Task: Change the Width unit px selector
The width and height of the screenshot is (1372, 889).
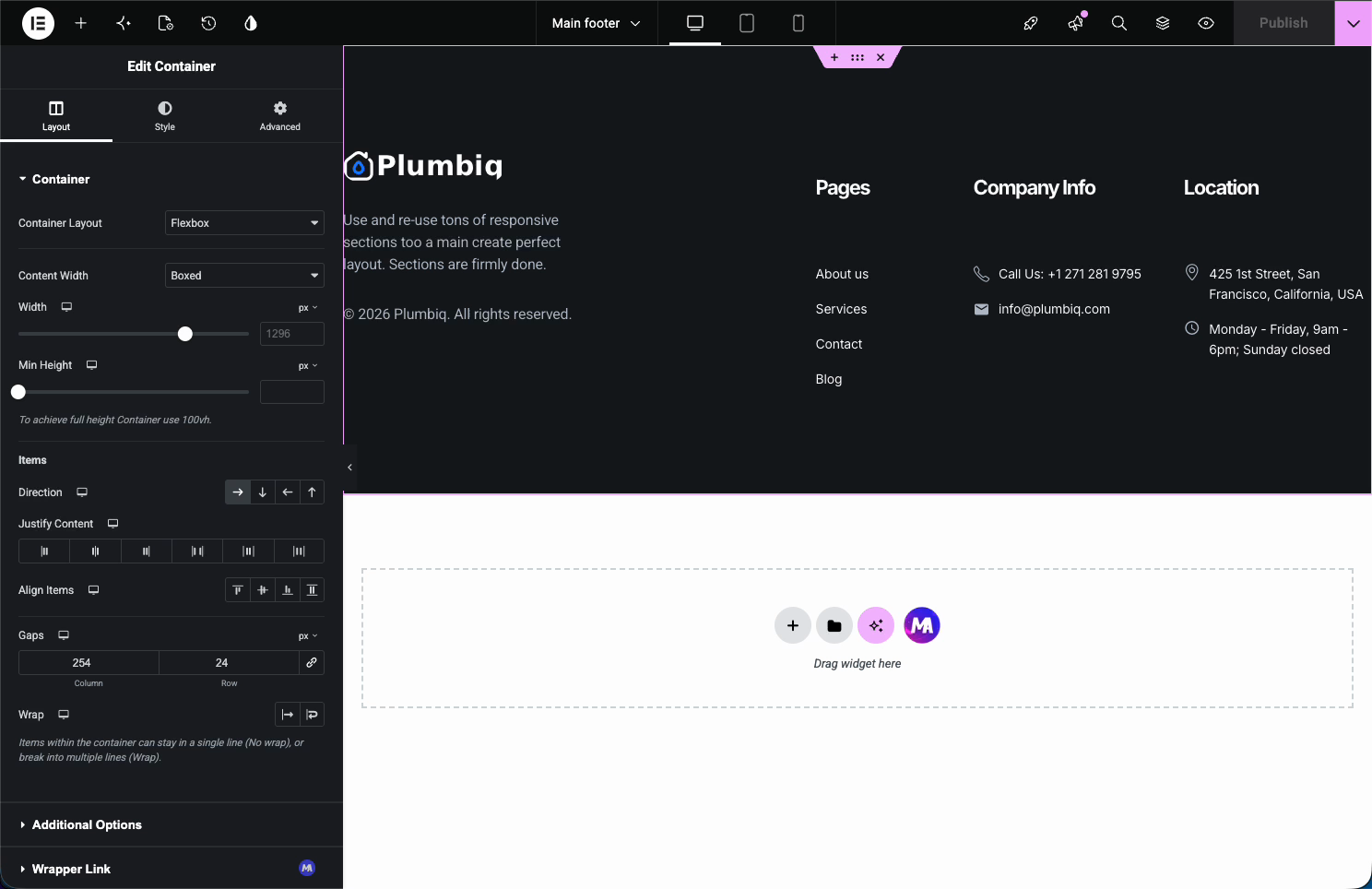Action: [308, 308]
